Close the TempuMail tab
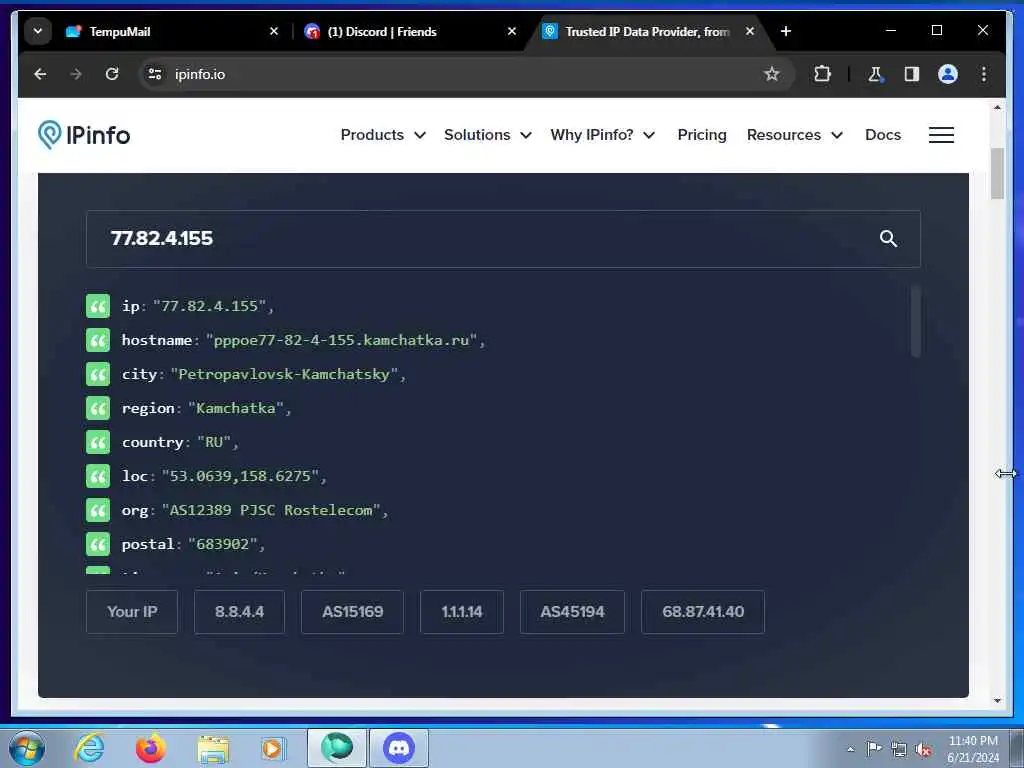The image size is (1024, 768). tap(274, 31)
